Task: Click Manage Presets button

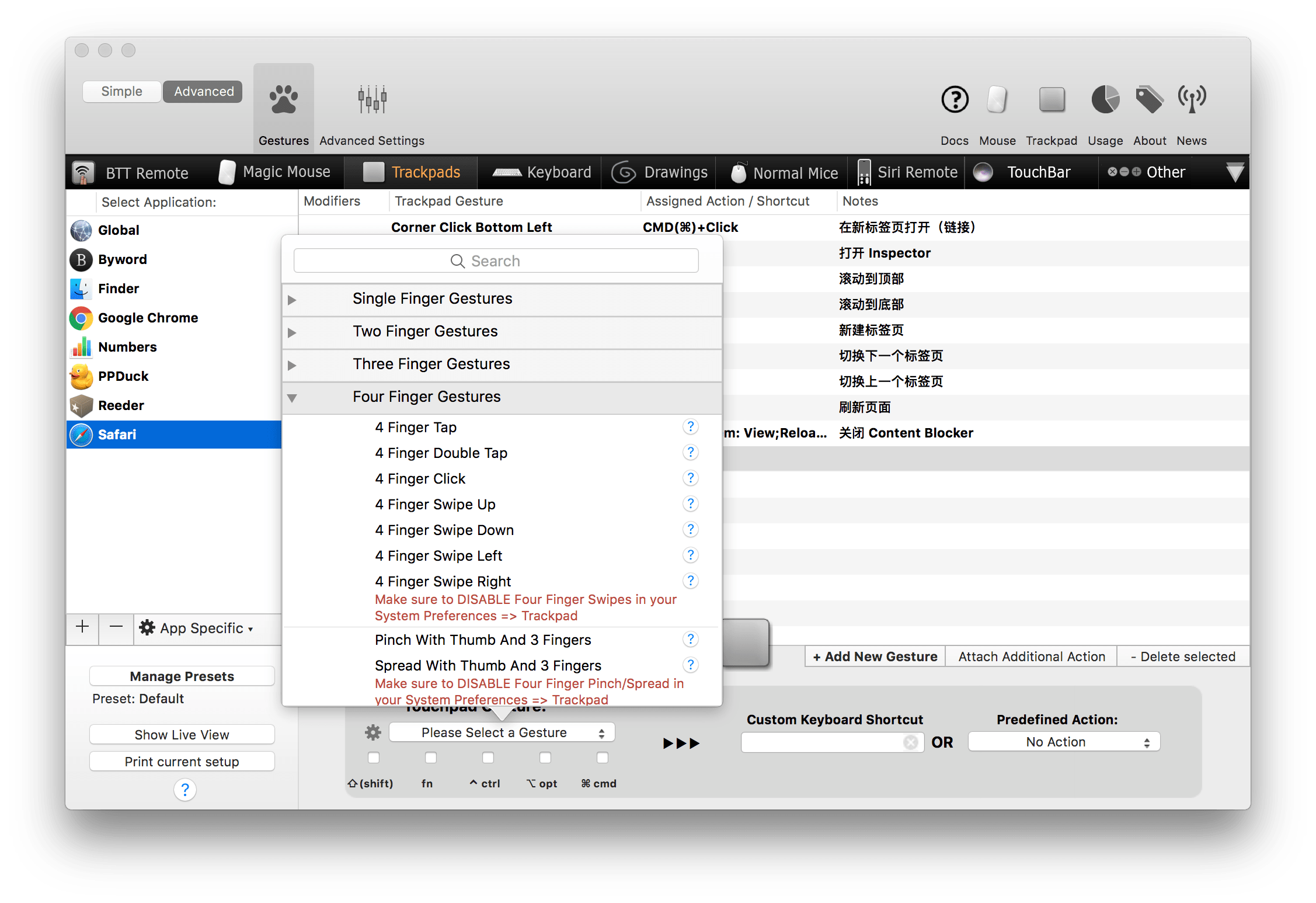Action: point(182,676)
